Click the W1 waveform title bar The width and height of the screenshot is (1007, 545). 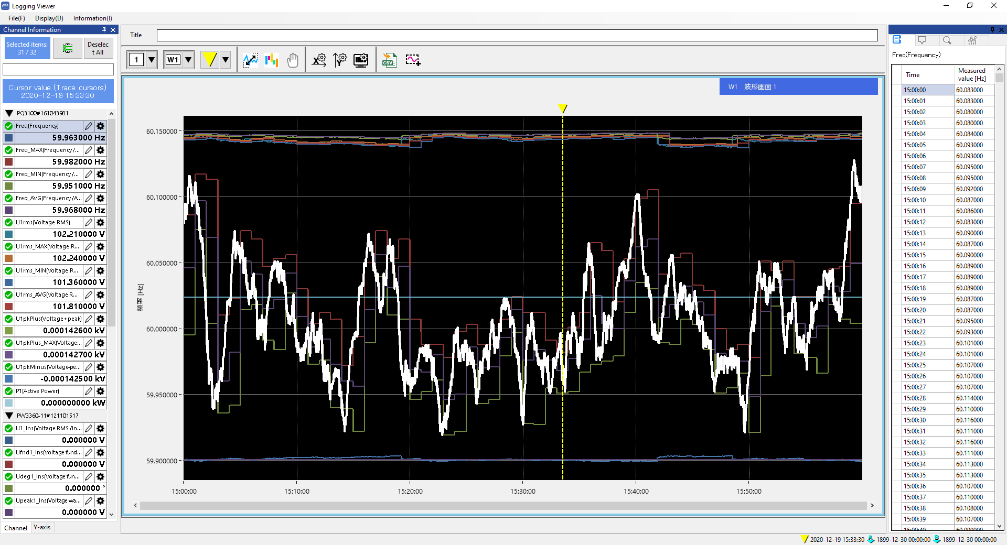click(x=798, y=87)
